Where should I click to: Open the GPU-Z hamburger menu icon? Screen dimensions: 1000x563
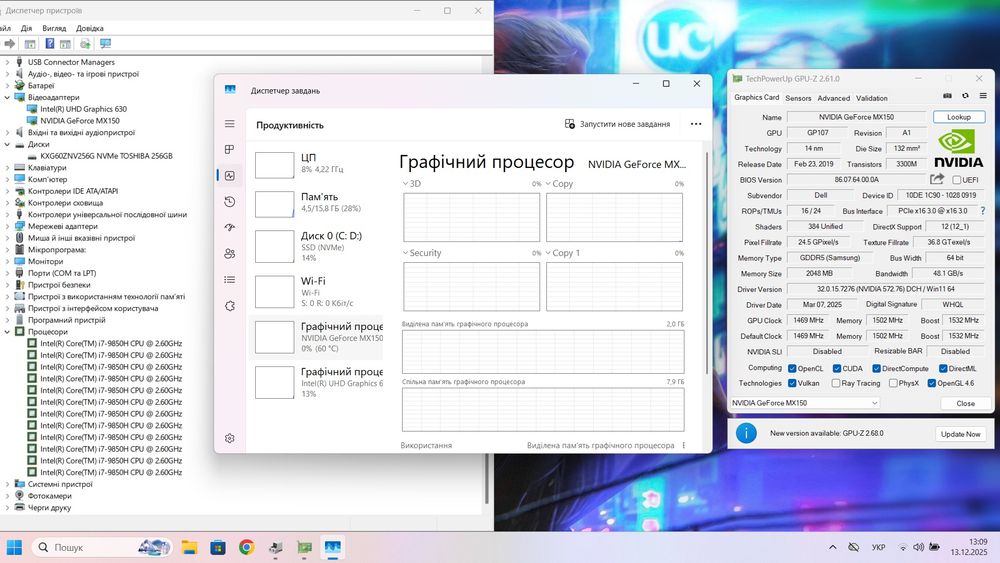tap(983, 96)
